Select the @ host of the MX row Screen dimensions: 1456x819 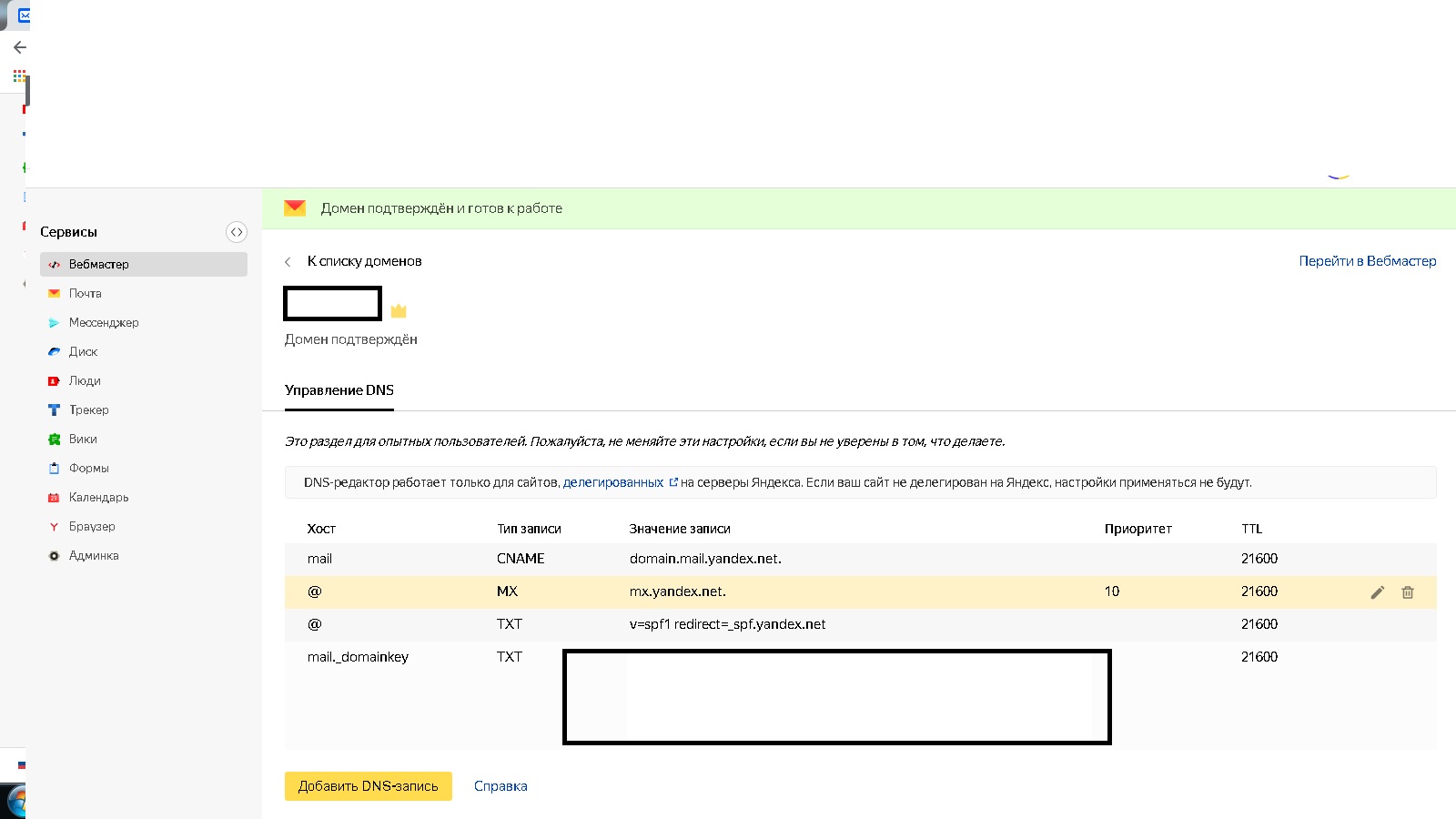coord(315,591)
